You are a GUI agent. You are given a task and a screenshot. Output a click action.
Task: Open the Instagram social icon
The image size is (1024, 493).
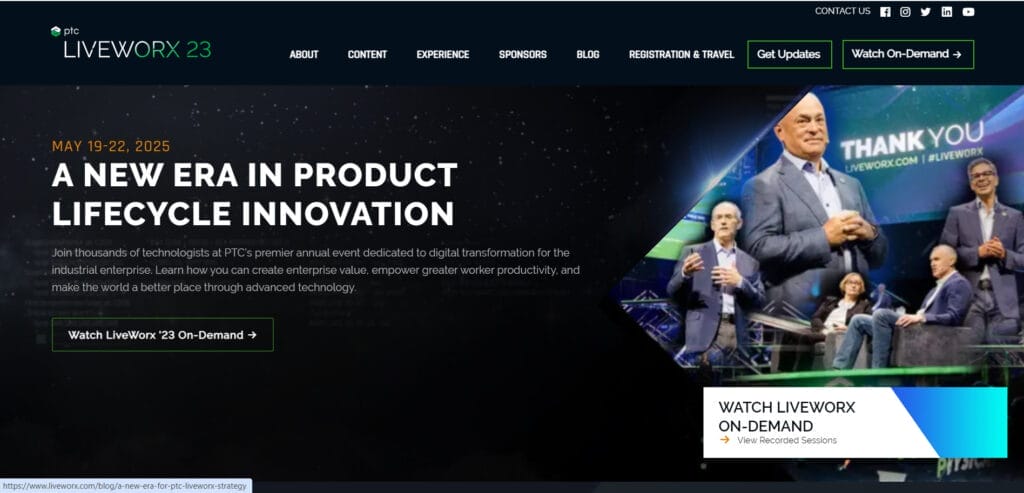tap(905, 12)
